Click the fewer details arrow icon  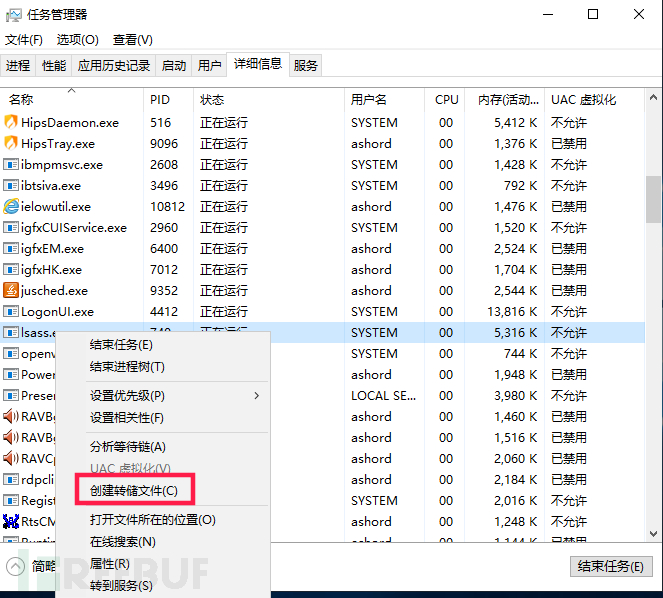point(16,566)
